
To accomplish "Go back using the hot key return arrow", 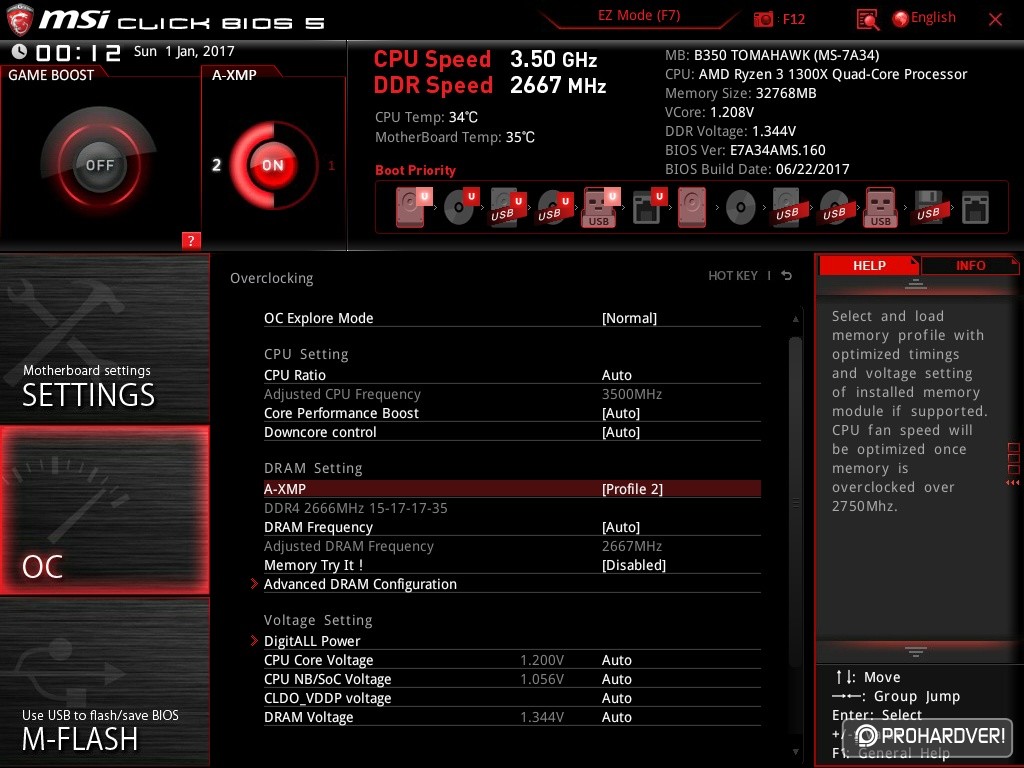I will click(786, 276).
